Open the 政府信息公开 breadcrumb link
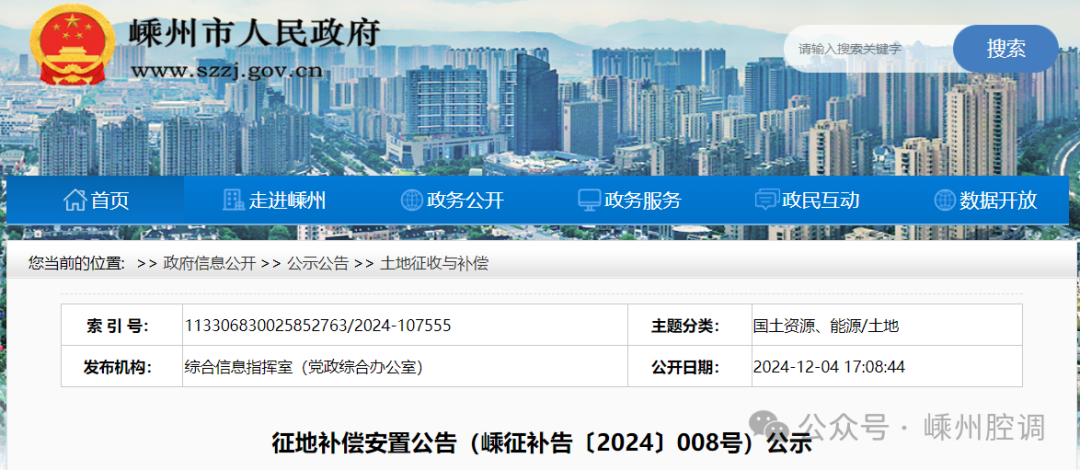The image size is (1080, 470). tap(209, 264)
